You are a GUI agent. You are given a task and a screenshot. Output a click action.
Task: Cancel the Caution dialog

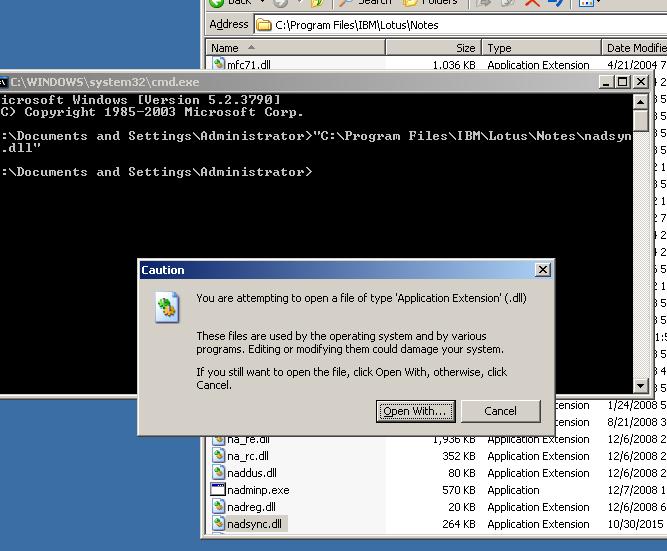click(500, 411)
